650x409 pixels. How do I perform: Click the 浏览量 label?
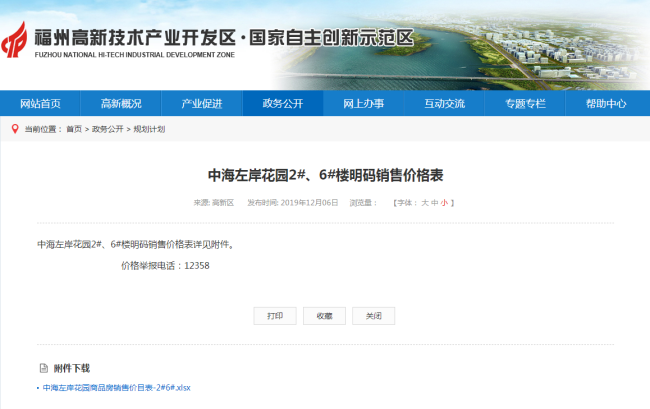(363, 203)
